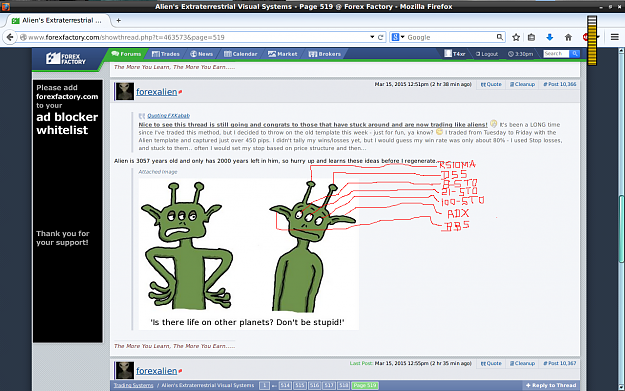
Task: Quote post 10,367
Action: click(x=491, y=363)
